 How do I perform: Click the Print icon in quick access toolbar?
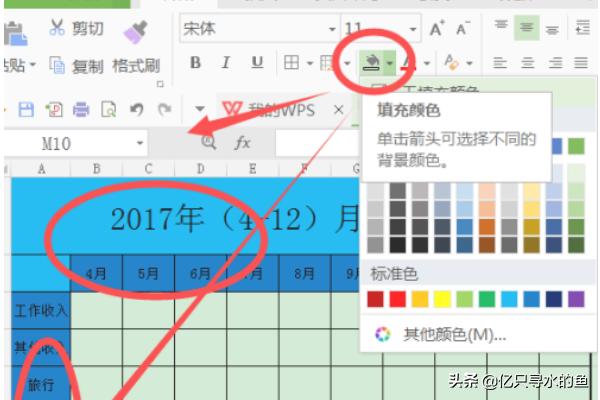81,108
